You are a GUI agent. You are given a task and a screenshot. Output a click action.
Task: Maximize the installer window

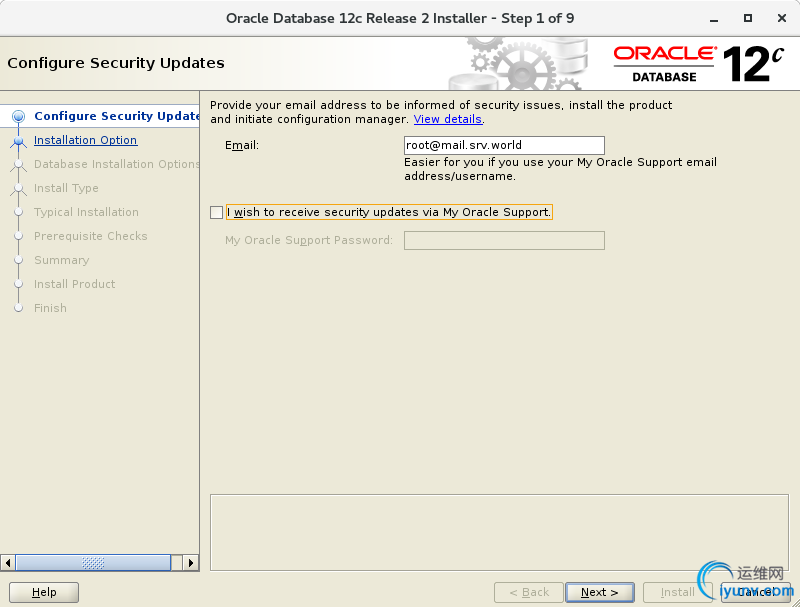click(747, 18)
